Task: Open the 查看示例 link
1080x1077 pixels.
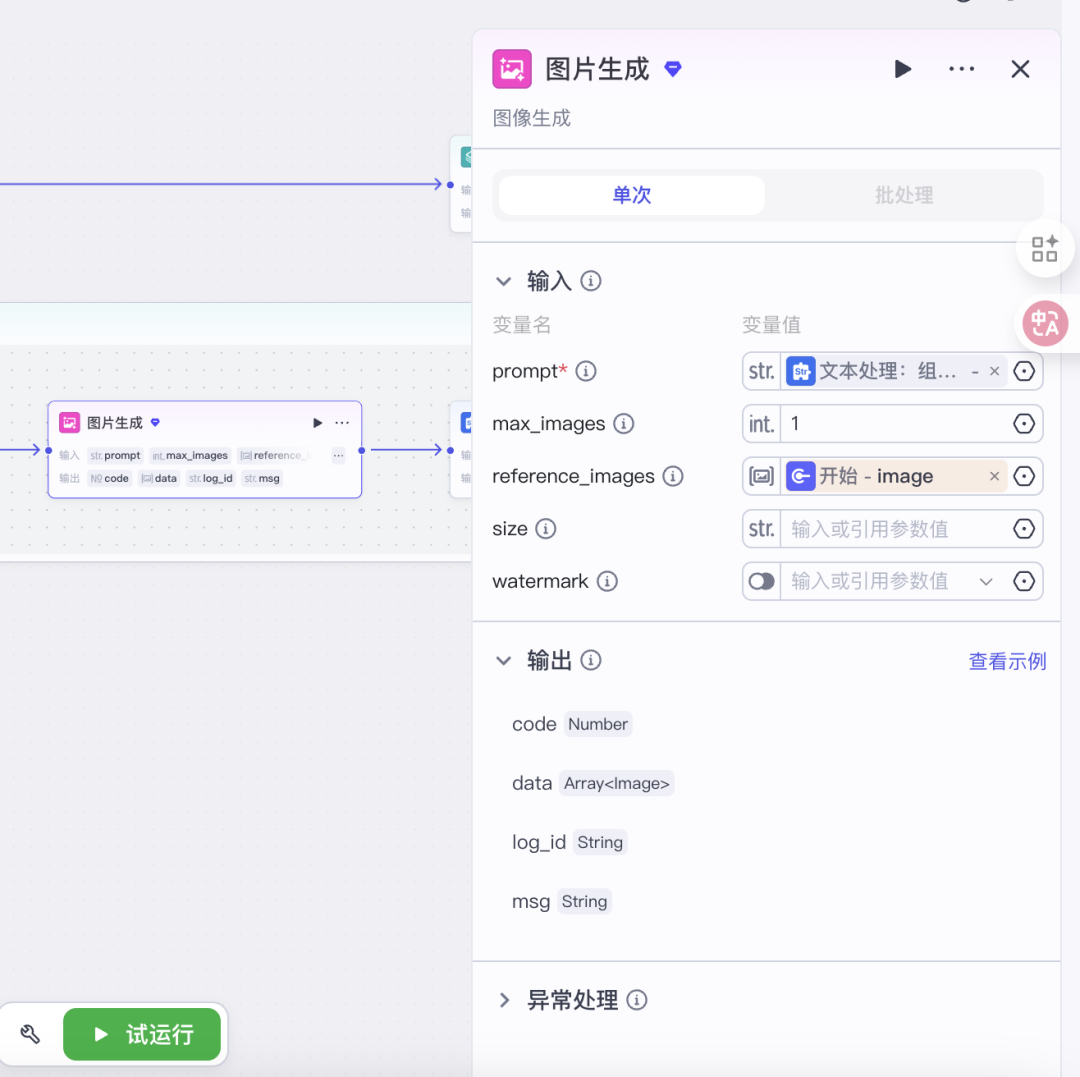Action: click(x=1007, y=661)
